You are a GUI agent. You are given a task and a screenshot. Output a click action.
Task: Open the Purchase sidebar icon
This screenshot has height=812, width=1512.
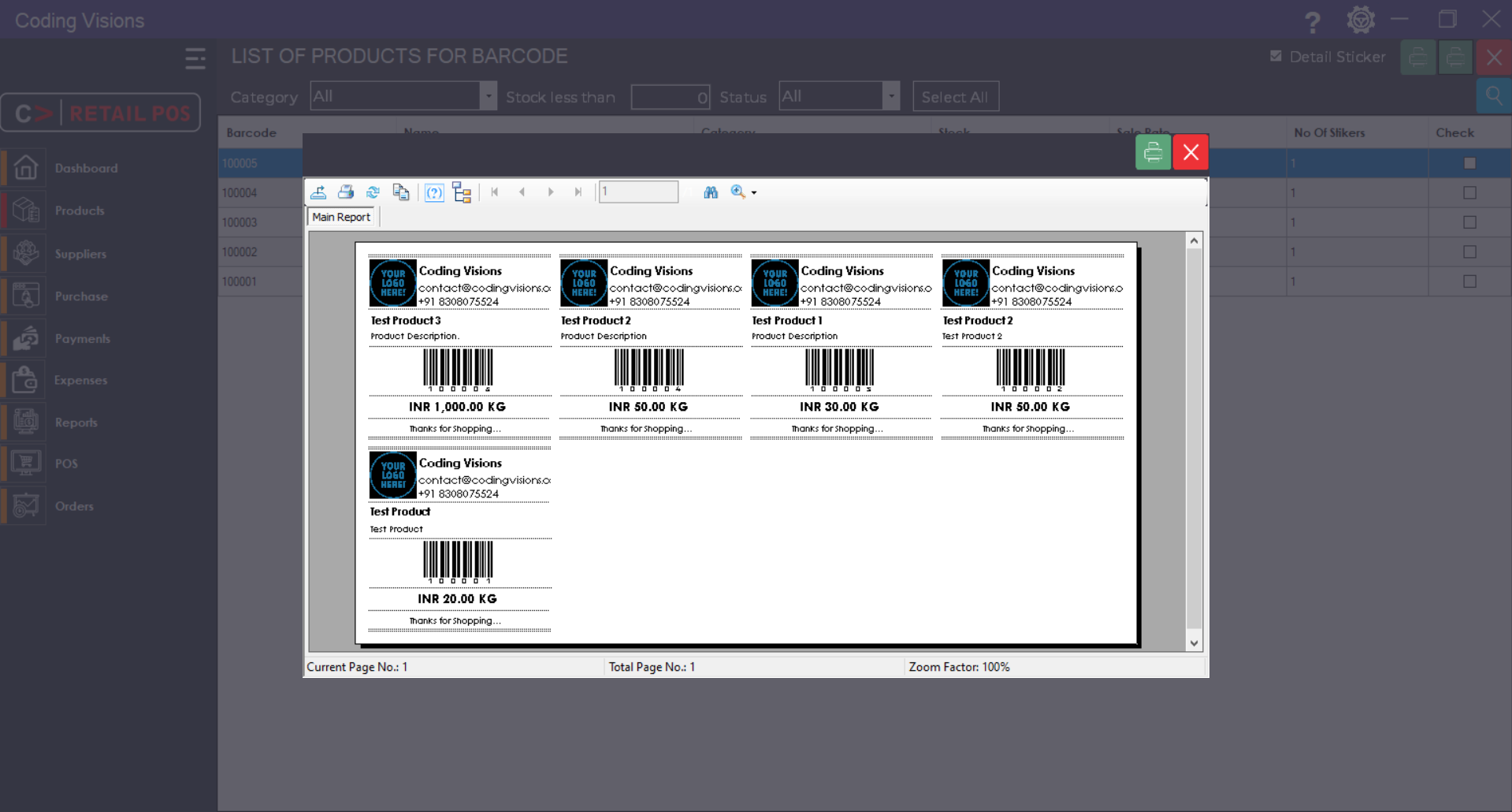(x=26, y=296)
